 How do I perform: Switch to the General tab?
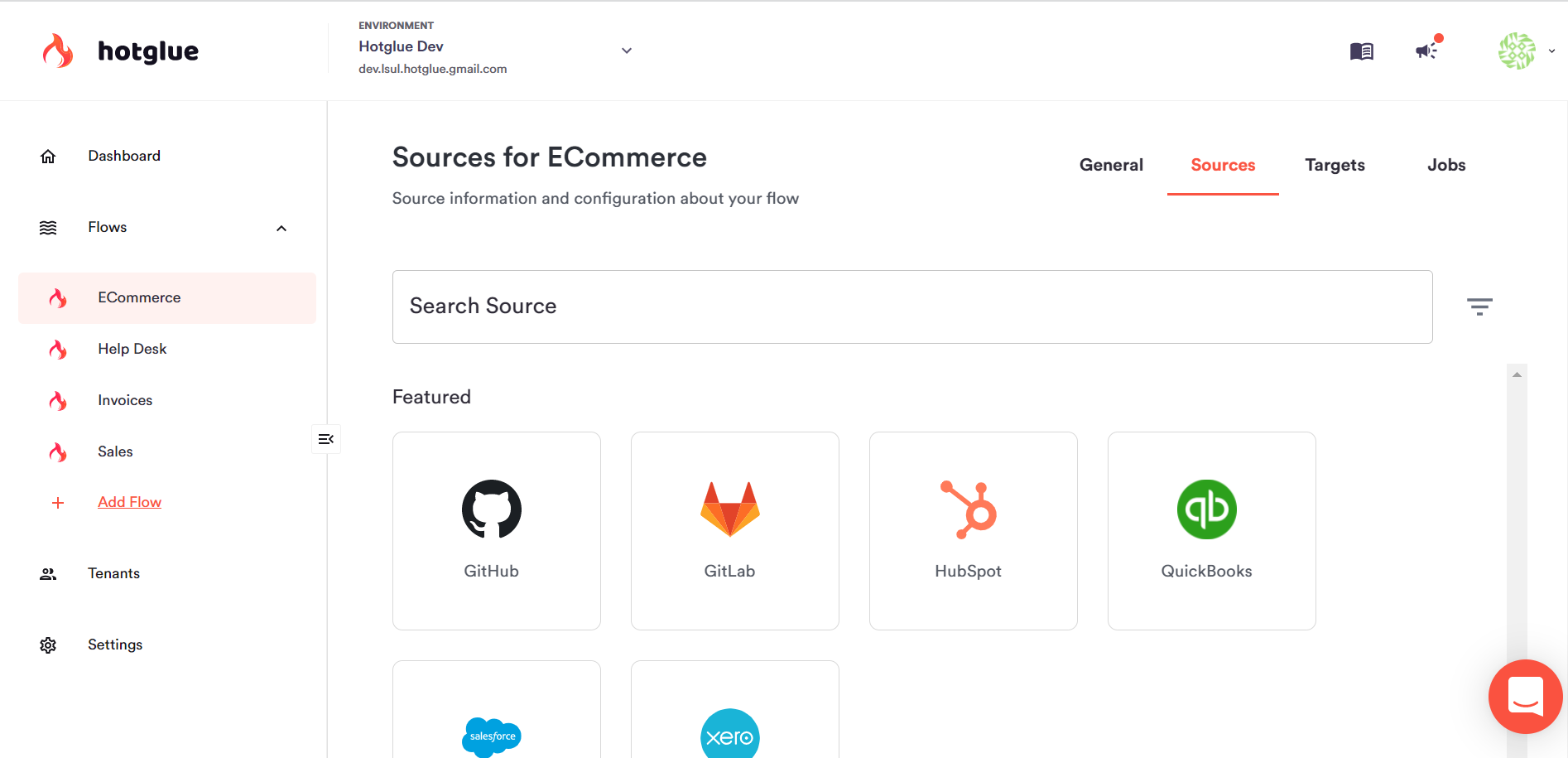tap(1111, 165)
